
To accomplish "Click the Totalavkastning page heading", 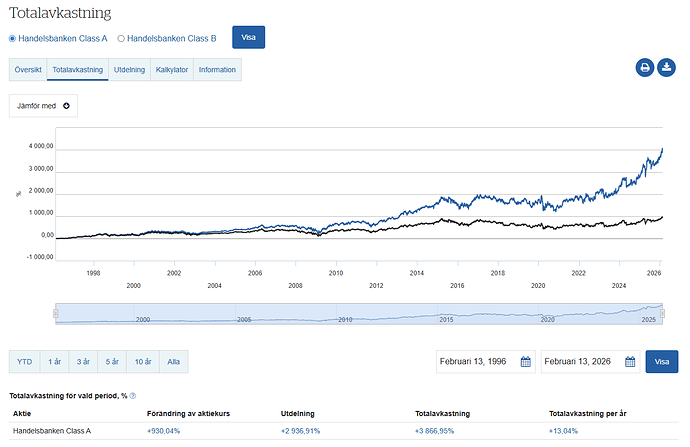I will point(60,13).
